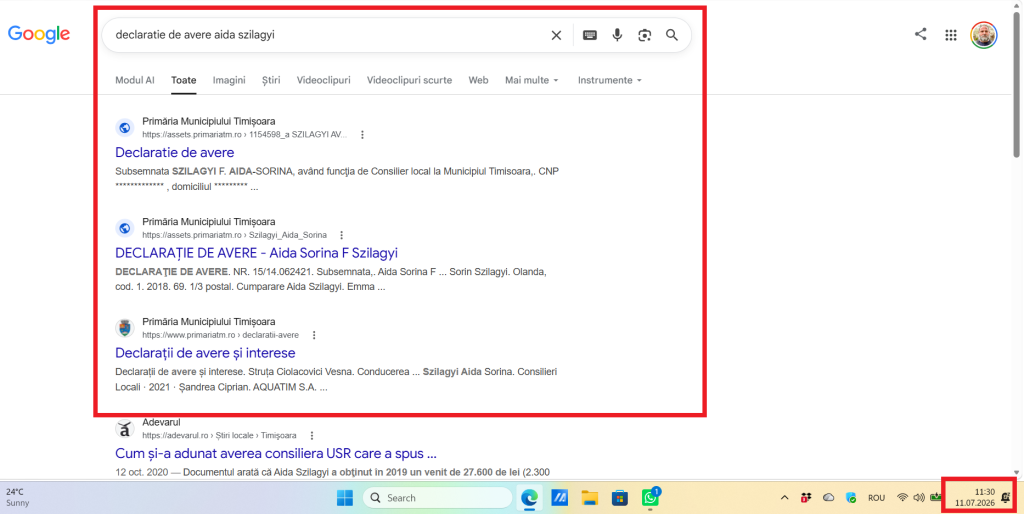The height and width of the screenshot is (514, 1024).
Task: Open the Declarații de avere și interese link
Action: [205, 353]
